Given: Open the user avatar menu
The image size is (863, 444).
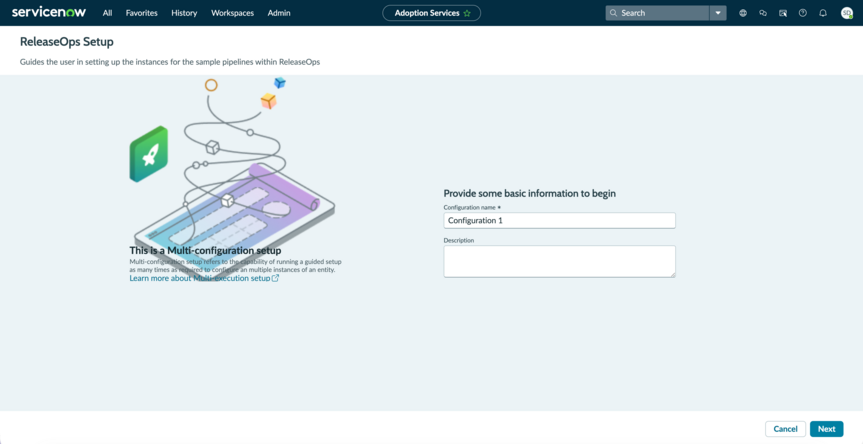Looking at the screenshot, I should click(x=846, y=13).
